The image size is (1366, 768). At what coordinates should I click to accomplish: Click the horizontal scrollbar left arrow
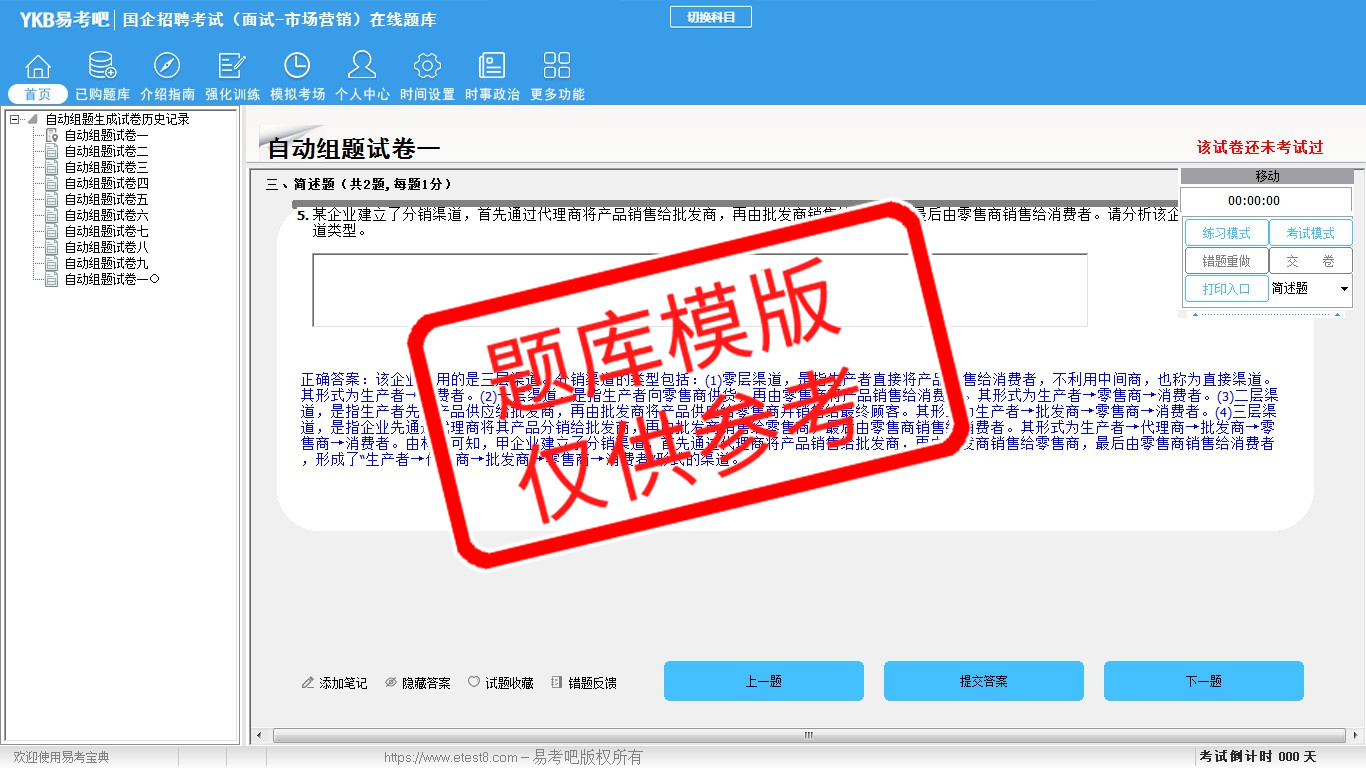261,736
